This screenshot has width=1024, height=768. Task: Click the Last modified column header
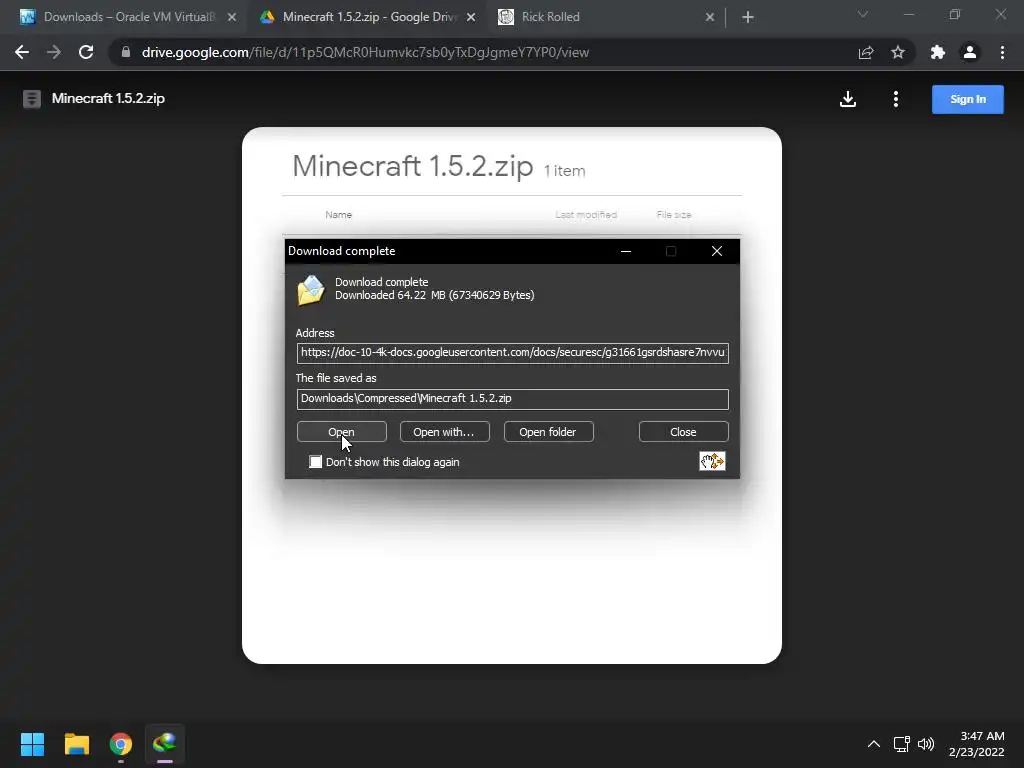point(586,214)
